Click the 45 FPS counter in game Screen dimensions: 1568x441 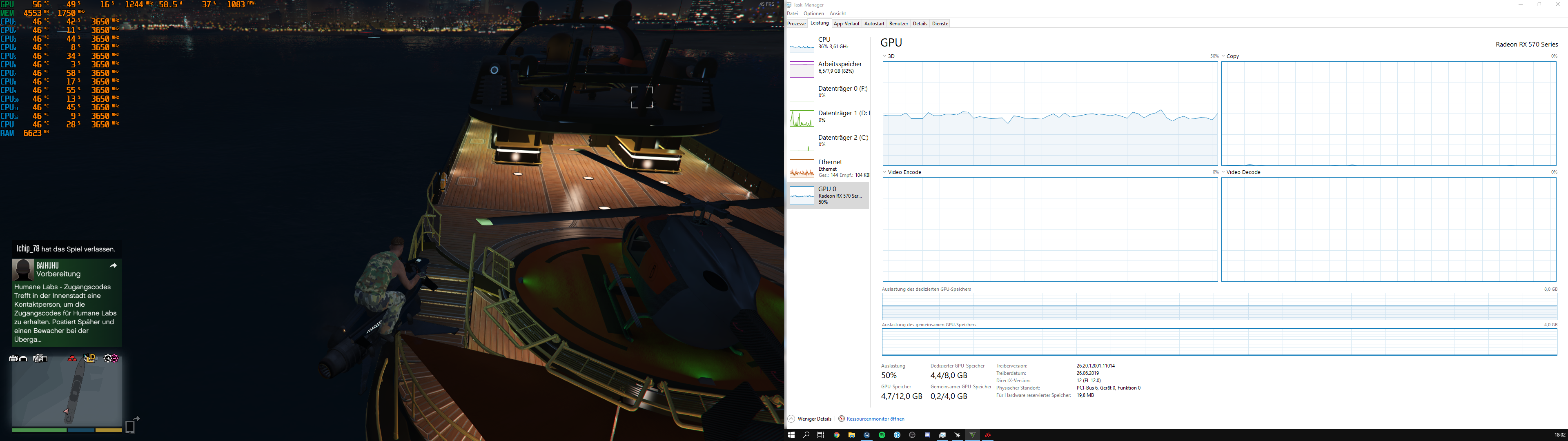click(x=767, y=4)
